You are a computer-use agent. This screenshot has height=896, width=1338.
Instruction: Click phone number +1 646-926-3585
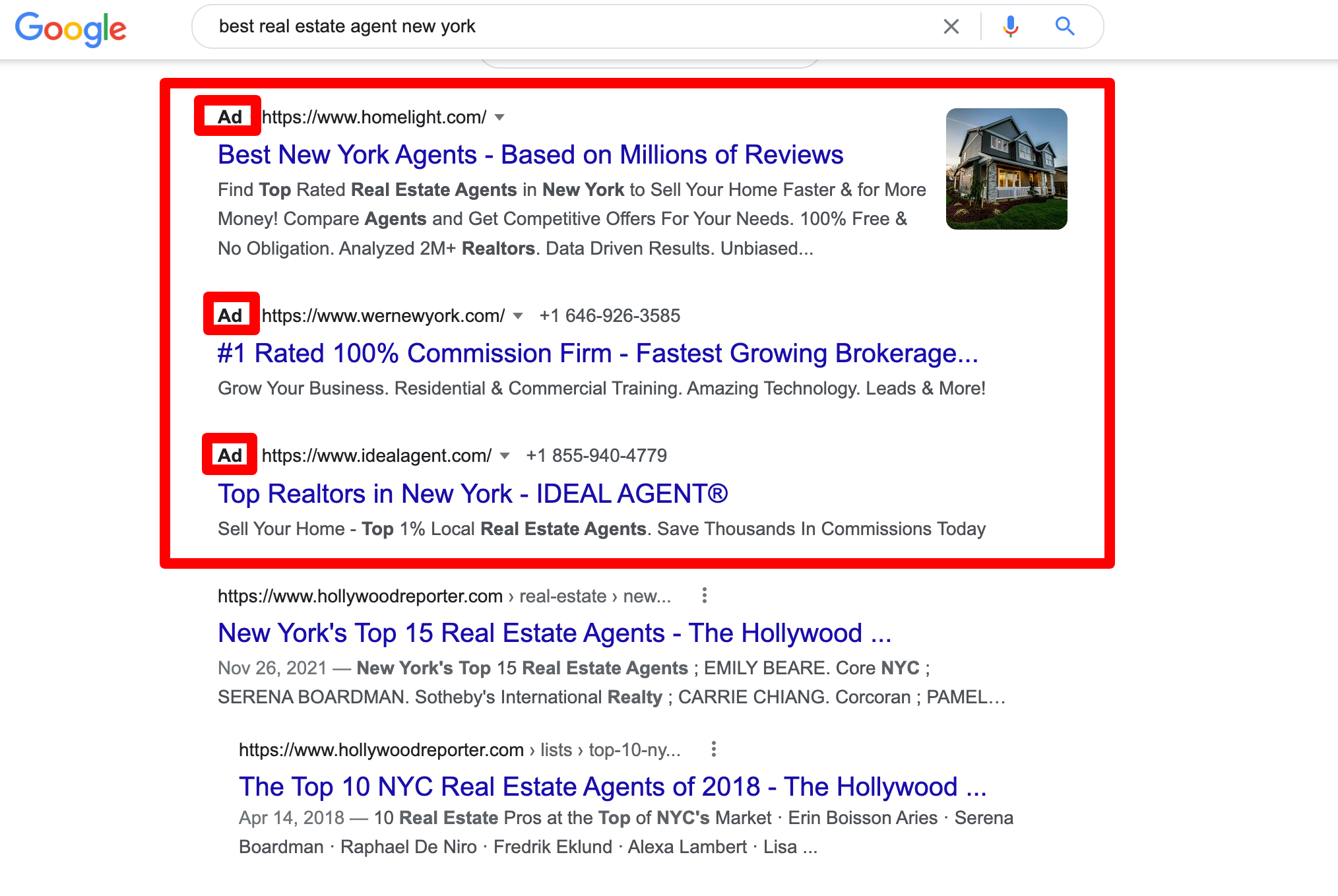click(610, 316)
